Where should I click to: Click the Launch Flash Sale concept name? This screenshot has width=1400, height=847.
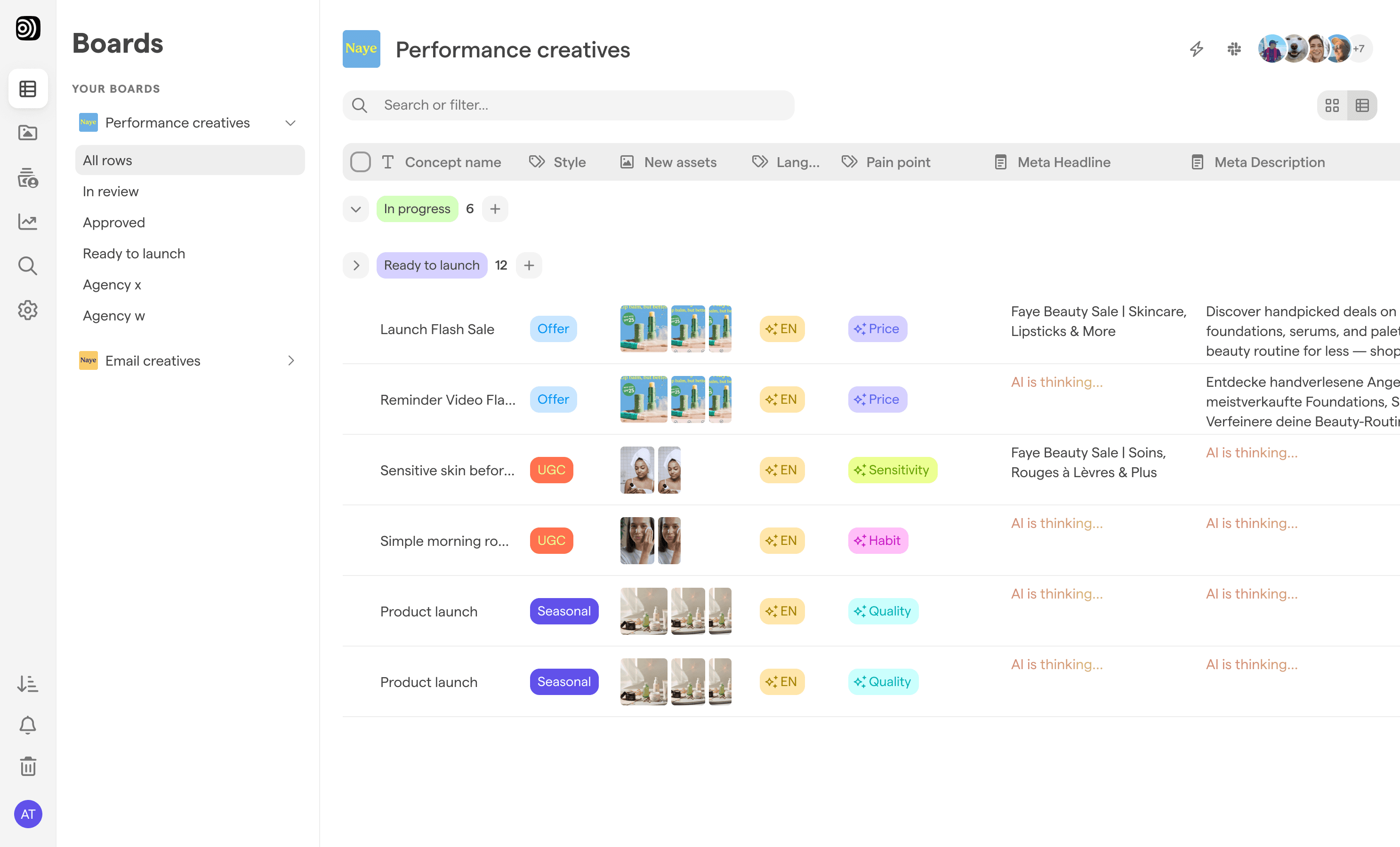437,329
